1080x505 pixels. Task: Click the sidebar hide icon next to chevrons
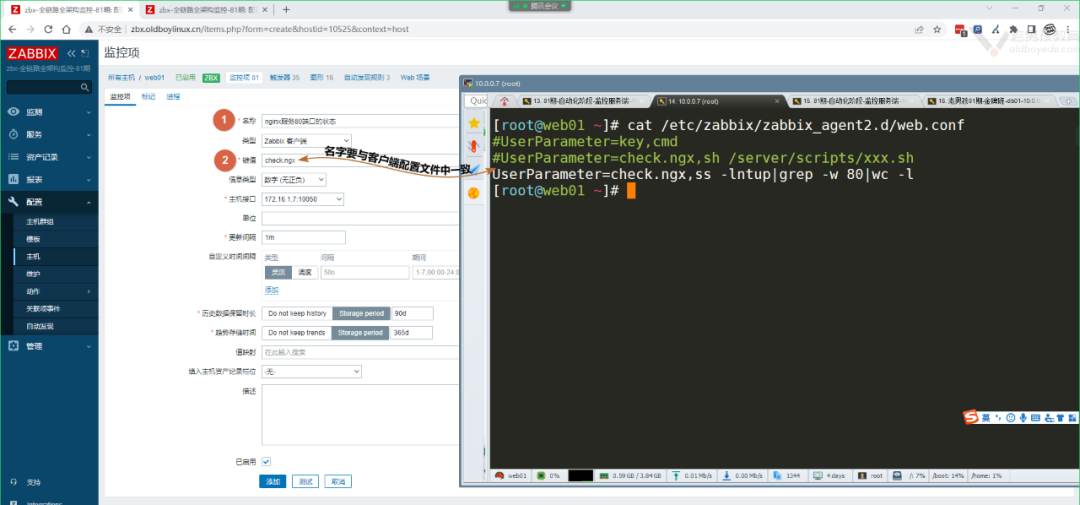coord(85,53)
